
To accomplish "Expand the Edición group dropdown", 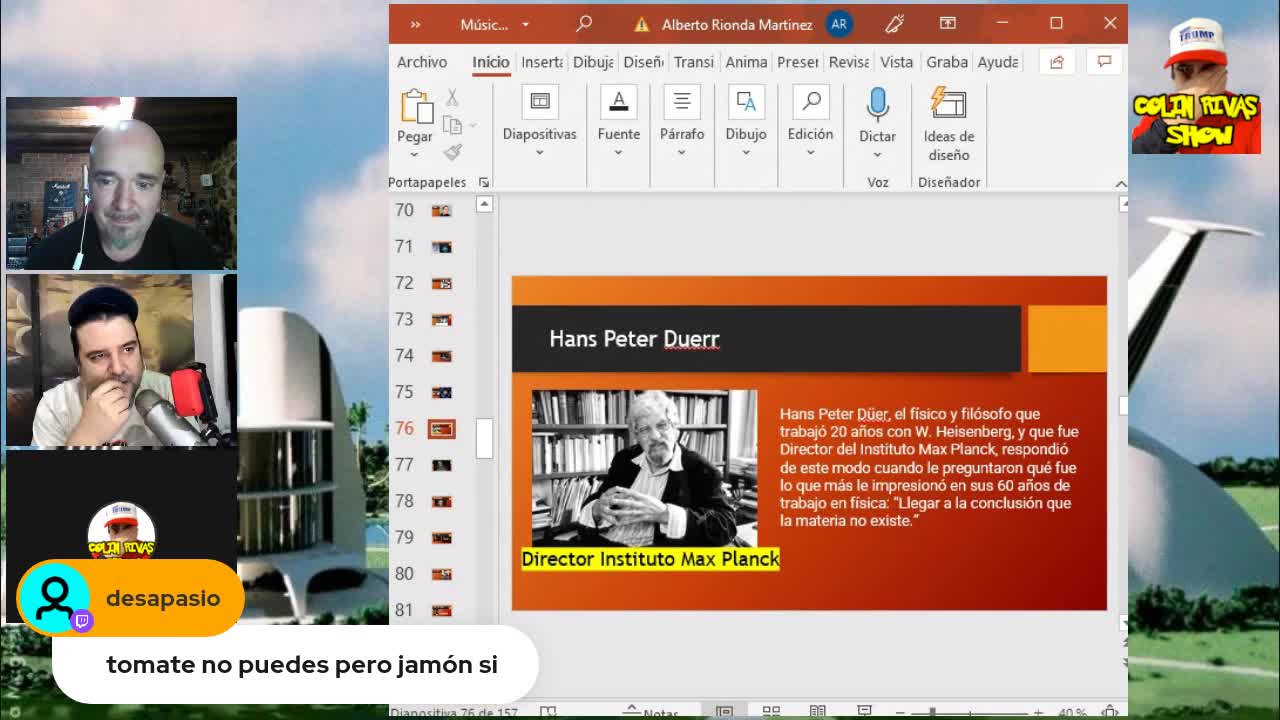I will (x=810, y=153).
